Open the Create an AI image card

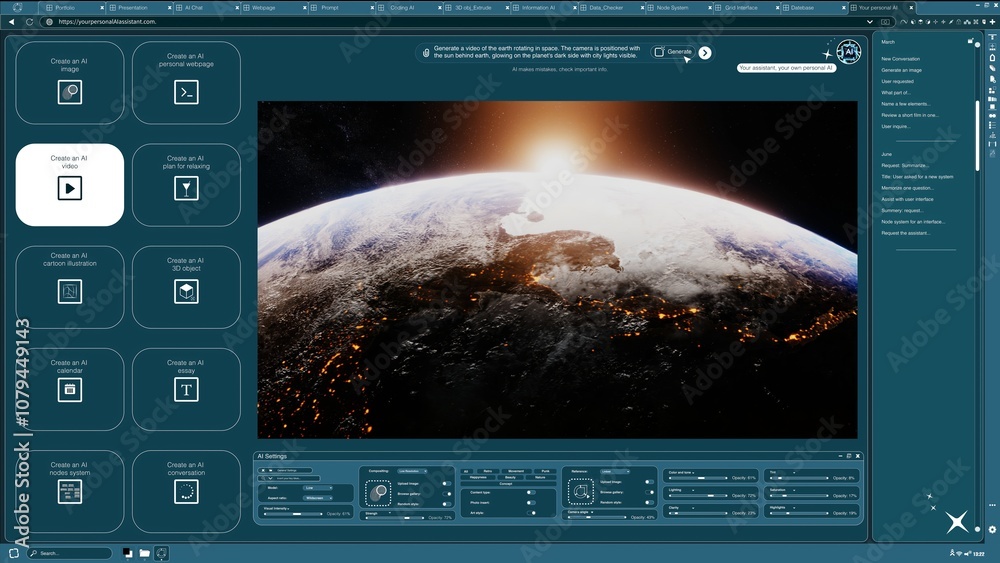pos(70,82)
